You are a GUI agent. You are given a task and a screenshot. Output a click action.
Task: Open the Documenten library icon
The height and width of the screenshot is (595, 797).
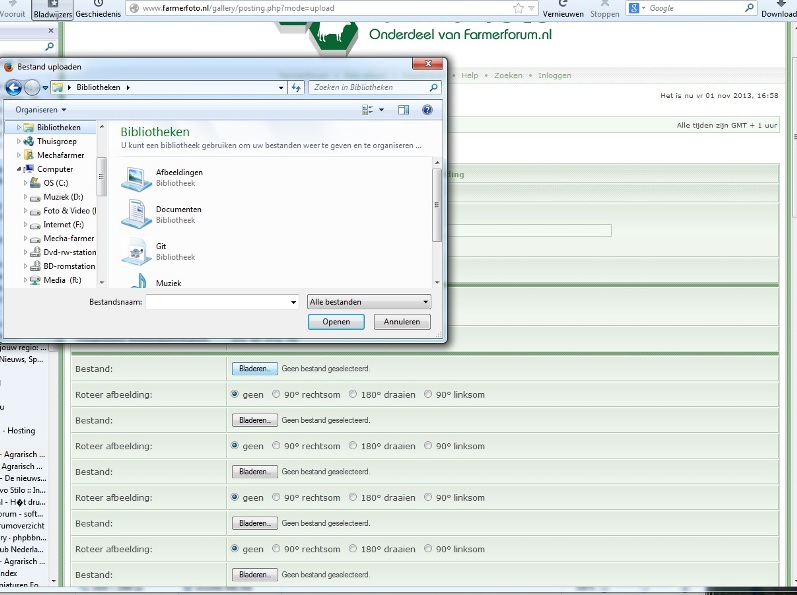click(x=136, y=214)
